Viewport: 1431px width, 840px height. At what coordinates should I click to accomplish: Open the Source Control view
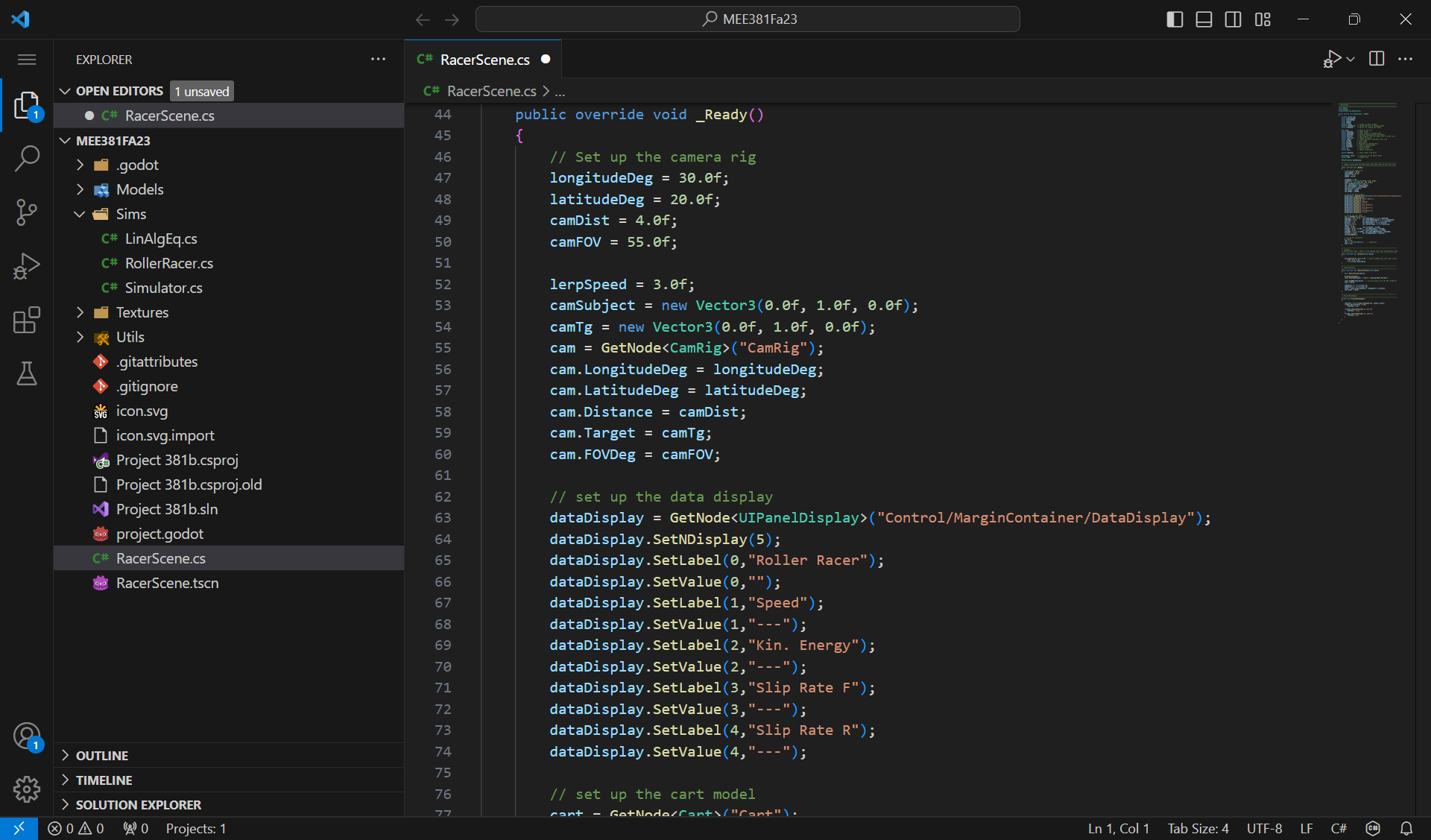point(27,212)
